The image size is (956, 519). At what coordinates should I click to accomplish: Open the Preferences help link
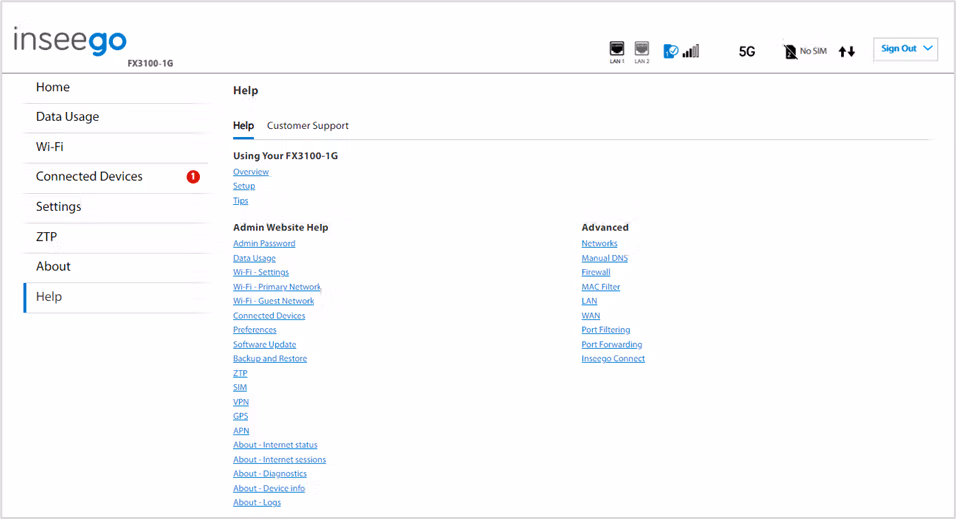click(x=255, y=329)
